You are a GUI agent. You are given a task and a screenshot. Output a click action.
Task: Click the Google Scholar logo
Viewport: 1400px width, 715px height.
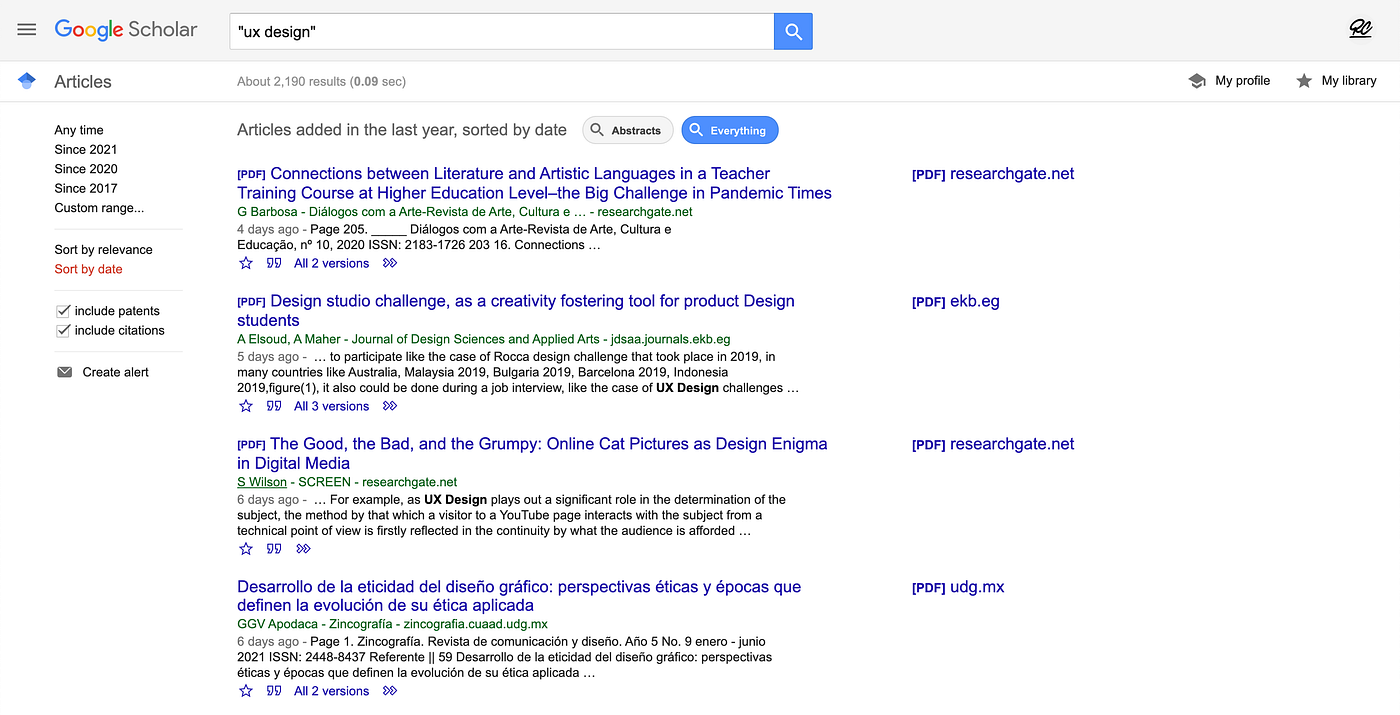pos(126,30)
